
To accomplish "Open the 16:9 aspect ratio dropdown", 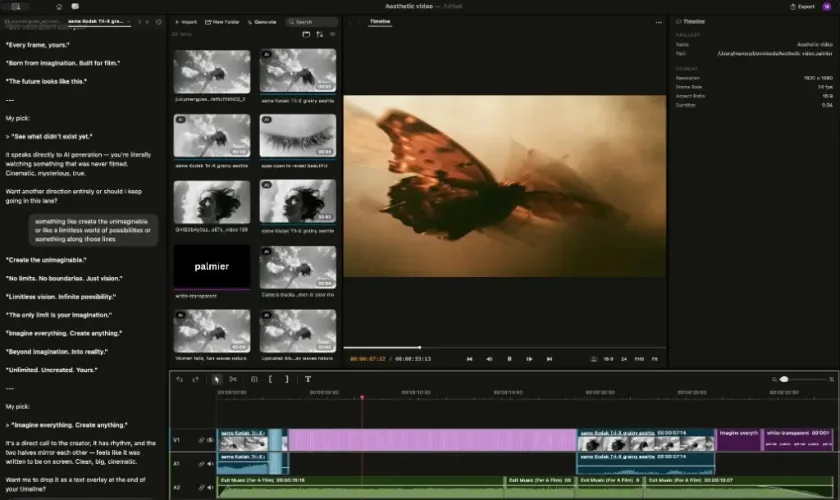I will click(608, 359).
